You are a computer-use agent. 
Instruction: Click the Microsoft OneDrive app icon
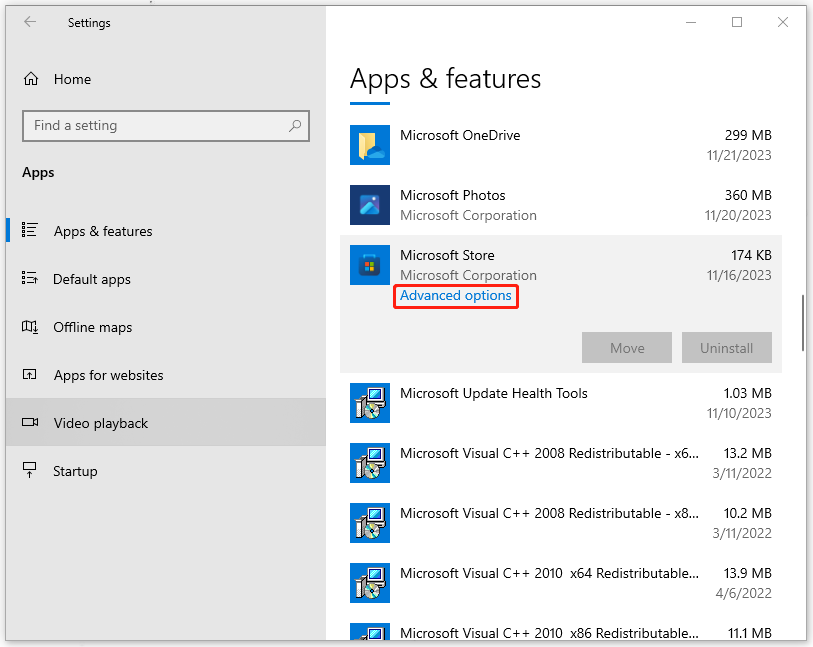[370, 144]
